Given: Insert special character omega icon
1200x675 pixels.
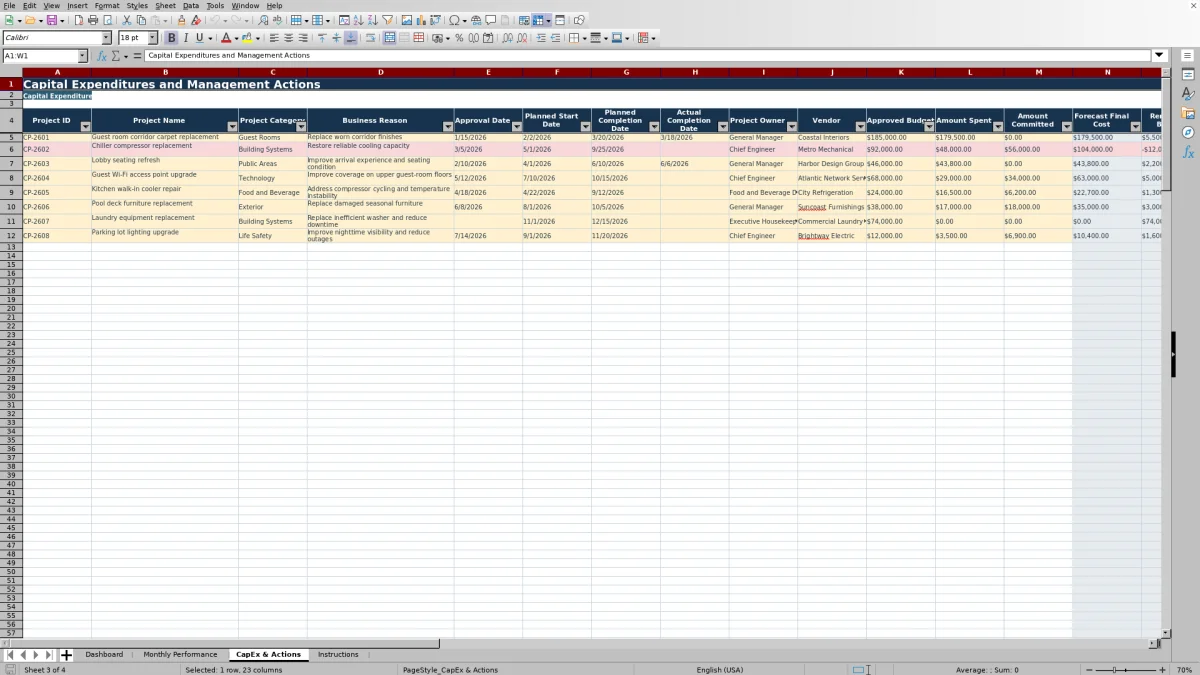Looking at the screenshot, I should [x=455, y=20].
